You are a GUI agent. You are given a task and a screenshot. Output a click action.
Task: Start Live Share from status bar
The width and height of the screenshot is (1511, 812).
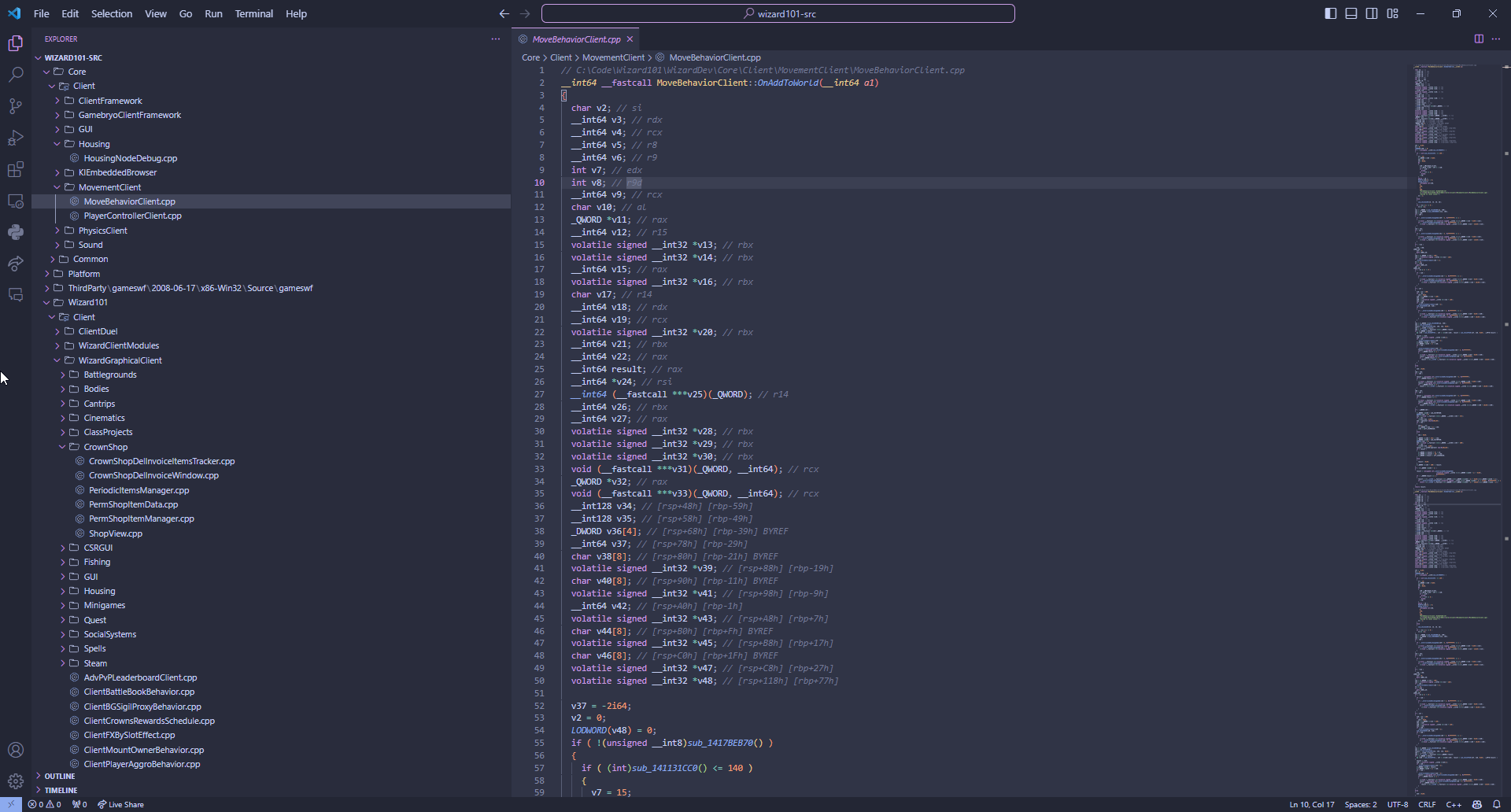point(120,804)
